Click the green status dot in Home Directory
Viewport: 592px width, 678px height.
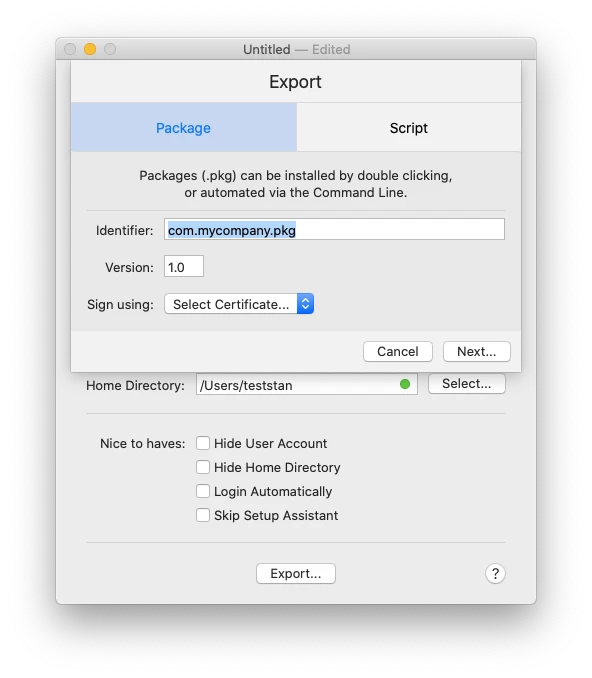tap(405, 384)
